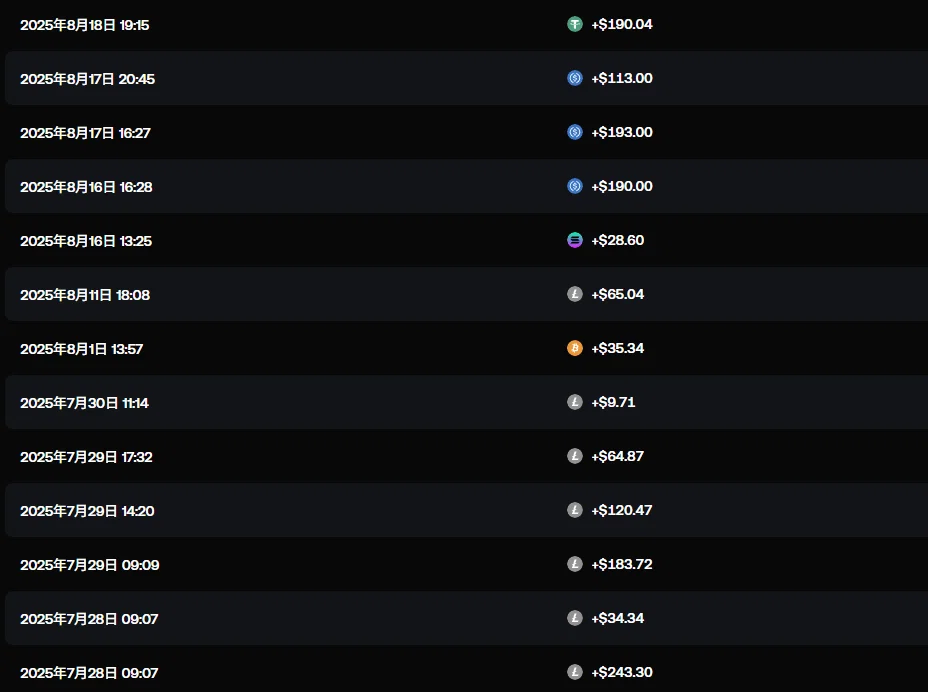The height and width of the screenshot is (692, 928).
Task: Click the Litecoin icon next to +$183.72
Action: tap(574, 564)
